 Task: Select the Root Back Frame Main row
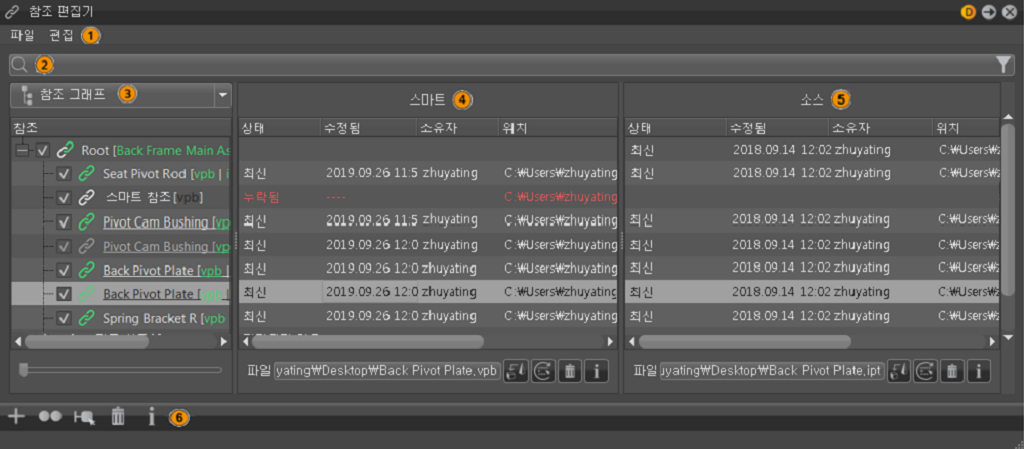tap(121, 150)
